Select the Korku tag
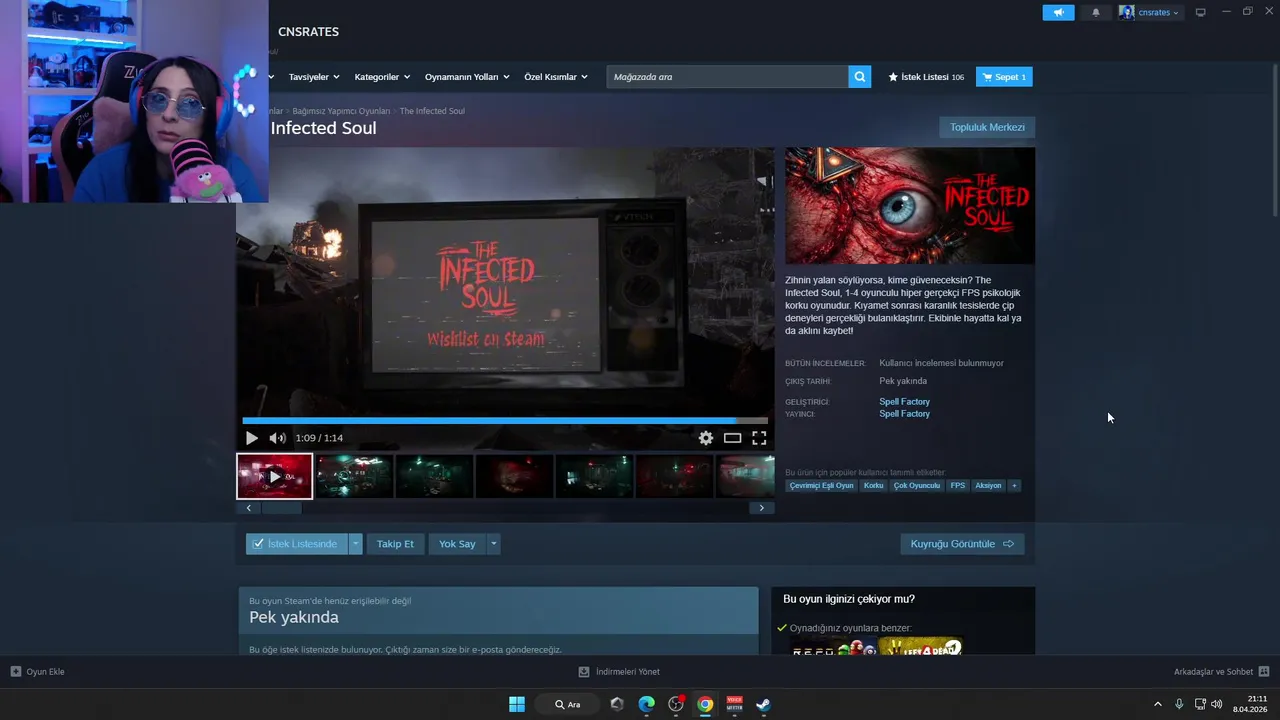The image size is (1280, 720). [x=873, y=486]
